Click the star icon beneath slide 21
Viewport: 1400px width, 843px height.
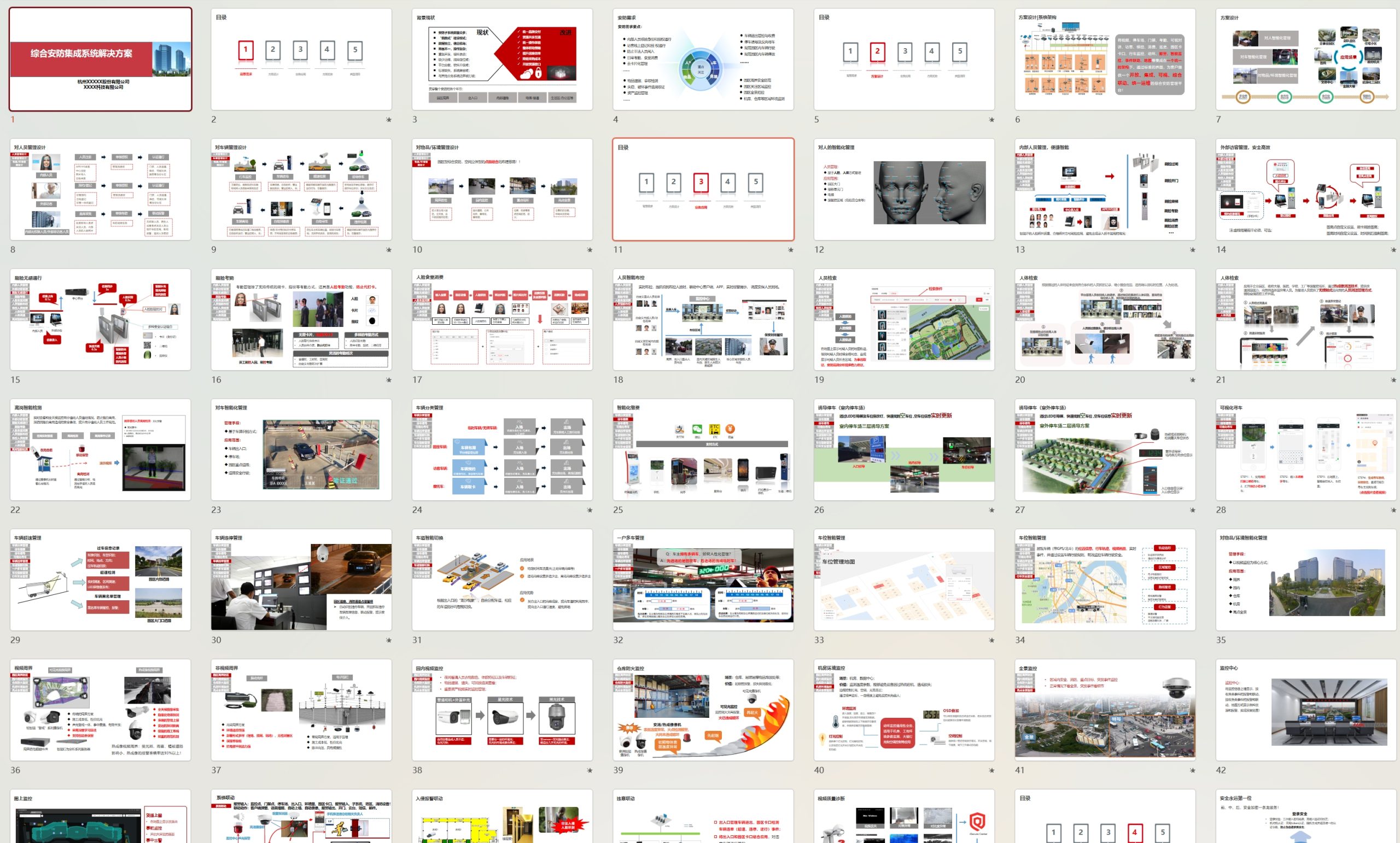pyautogui.click(x=1393, y=380)
